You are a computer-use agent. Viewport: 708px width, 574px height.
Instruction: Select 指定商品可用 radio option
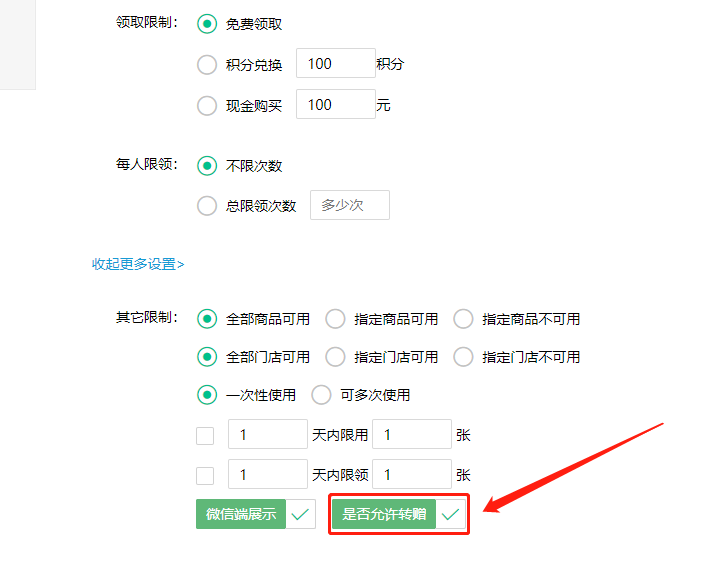pyautogui.click(x=335, y=319)
